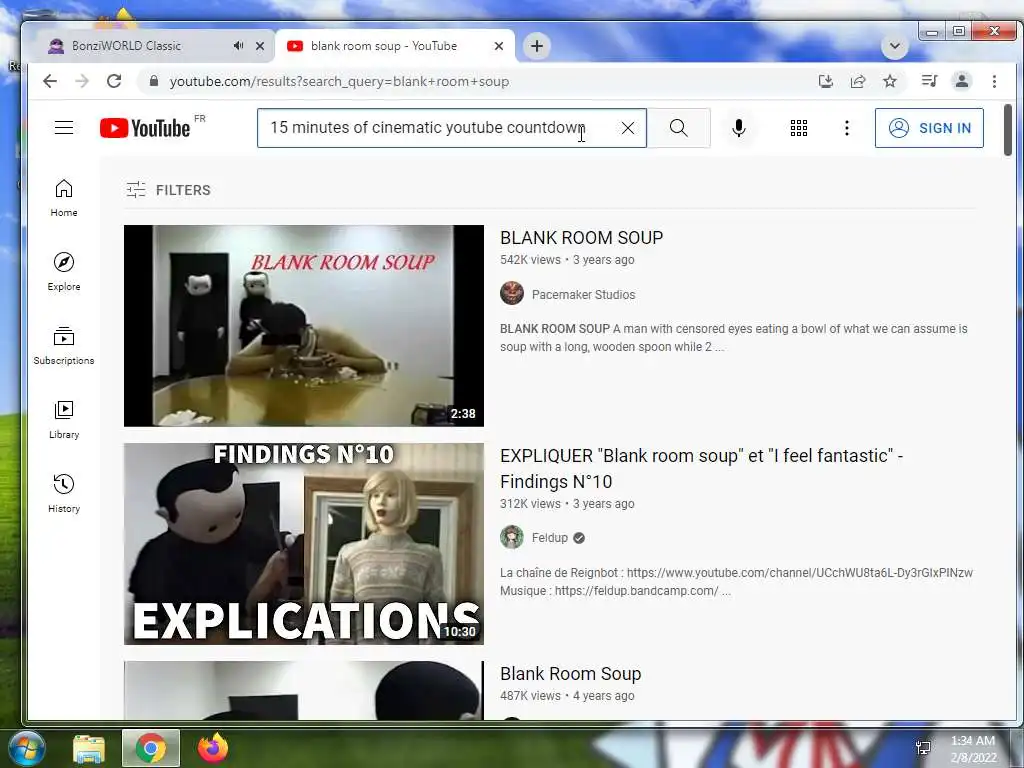Play the Findings N°10 Explications thumbnail
Viewport: 1024px width, 768px height.
304,544
